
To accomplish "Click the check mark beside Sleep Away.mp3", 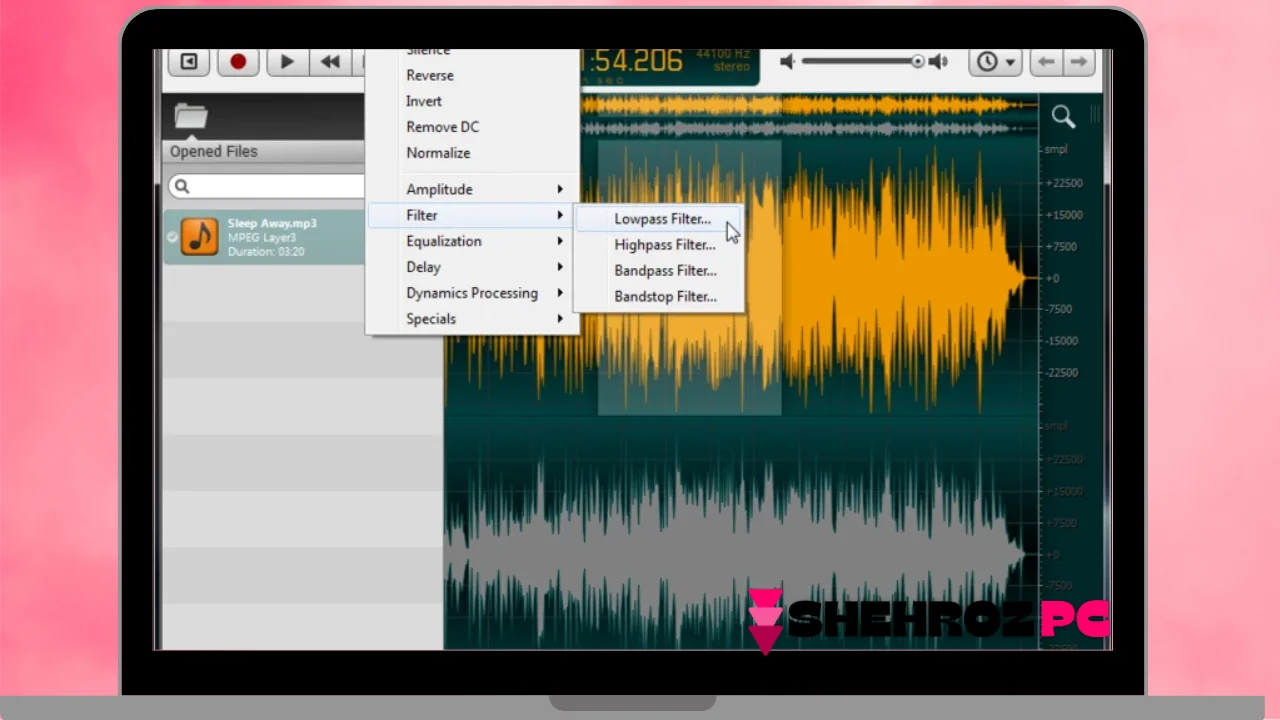I will (x=172, y=237).
